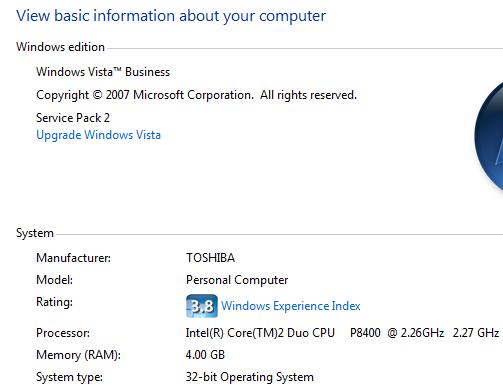The image size is (503, 392).
Task: Open the Windows Experience Index link
Action: pyautogui.click(x=291, y=306)
